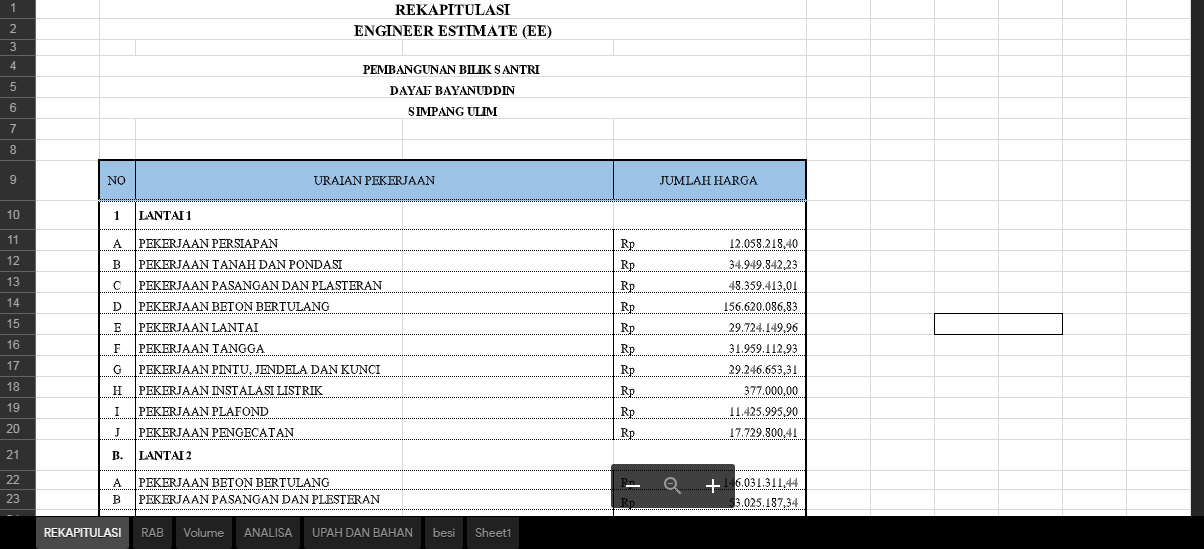
Task: Click the PEKERJAAN PERSIAPAN cell
Action: coord(374,243)
